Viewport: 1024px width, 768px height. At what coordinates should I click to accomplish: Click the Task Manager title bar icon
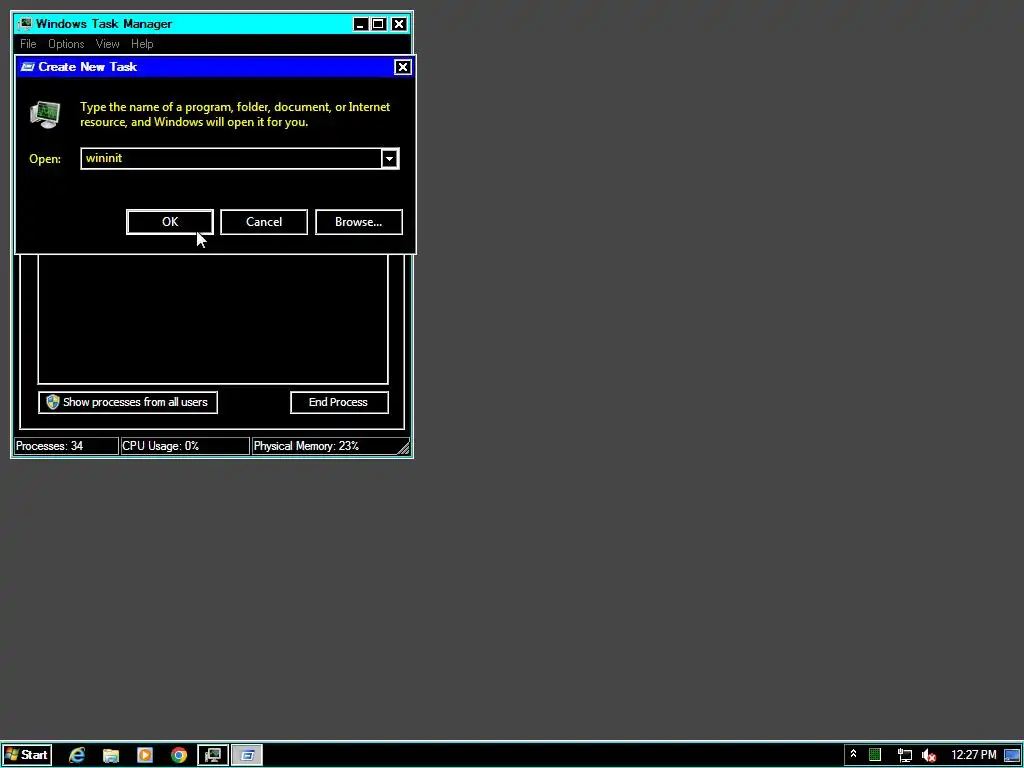(25, 24)
